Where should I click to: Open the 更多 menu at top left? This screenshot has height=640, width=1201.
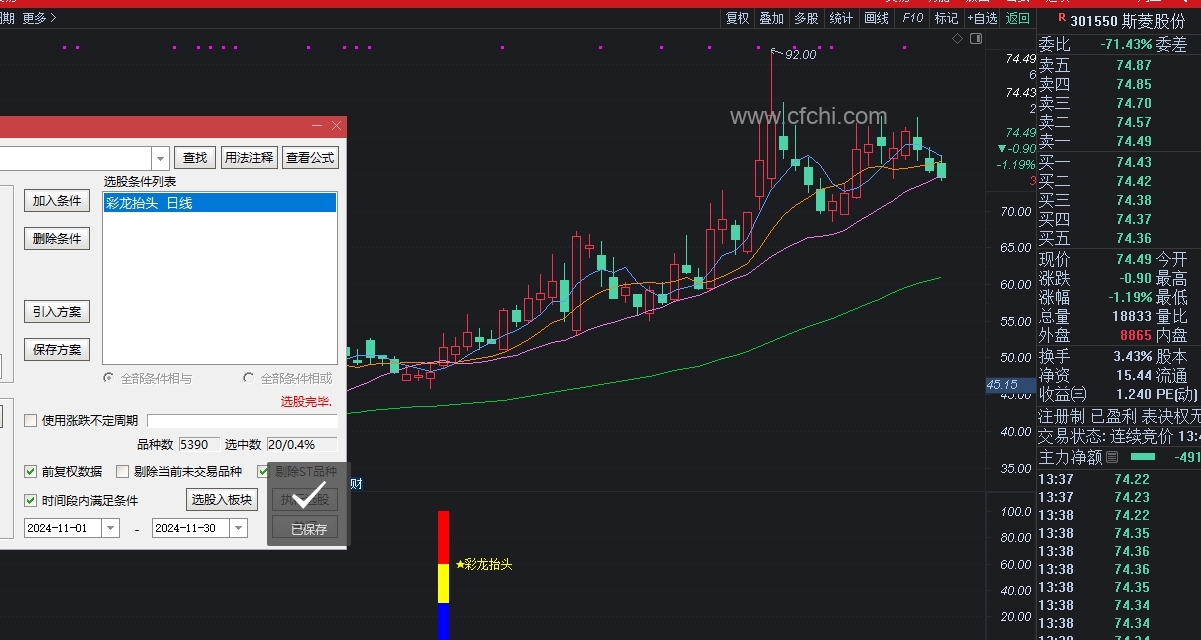click(x=39, y=18)
